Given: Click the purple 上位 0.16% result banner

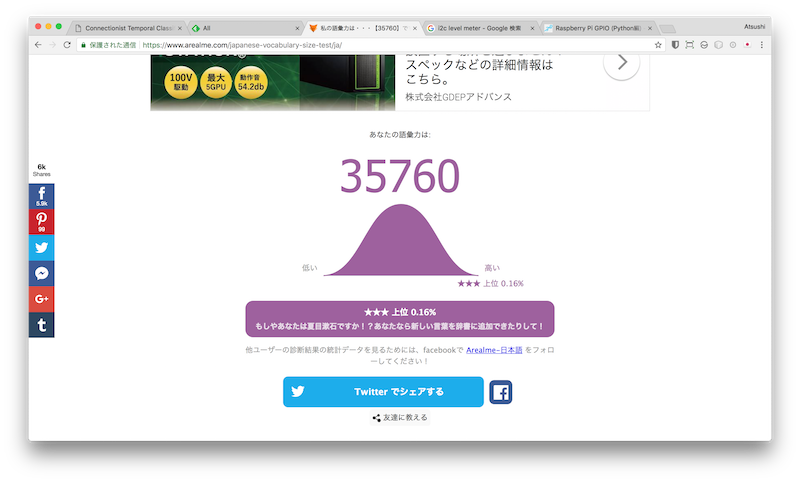Looking at the screenshot, I should click(x=400, y=318).
